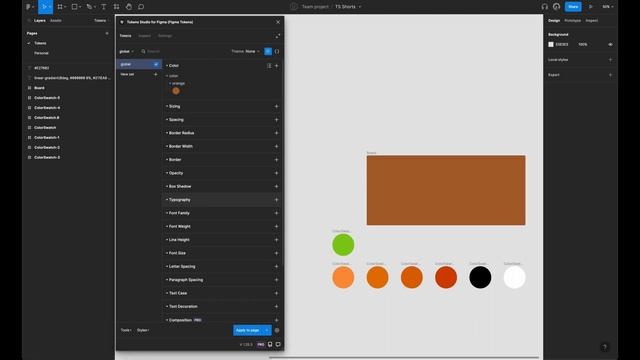Select the Board layer
Image resolution: width=640 pixels, height=360 pixels.
[39, 88]
